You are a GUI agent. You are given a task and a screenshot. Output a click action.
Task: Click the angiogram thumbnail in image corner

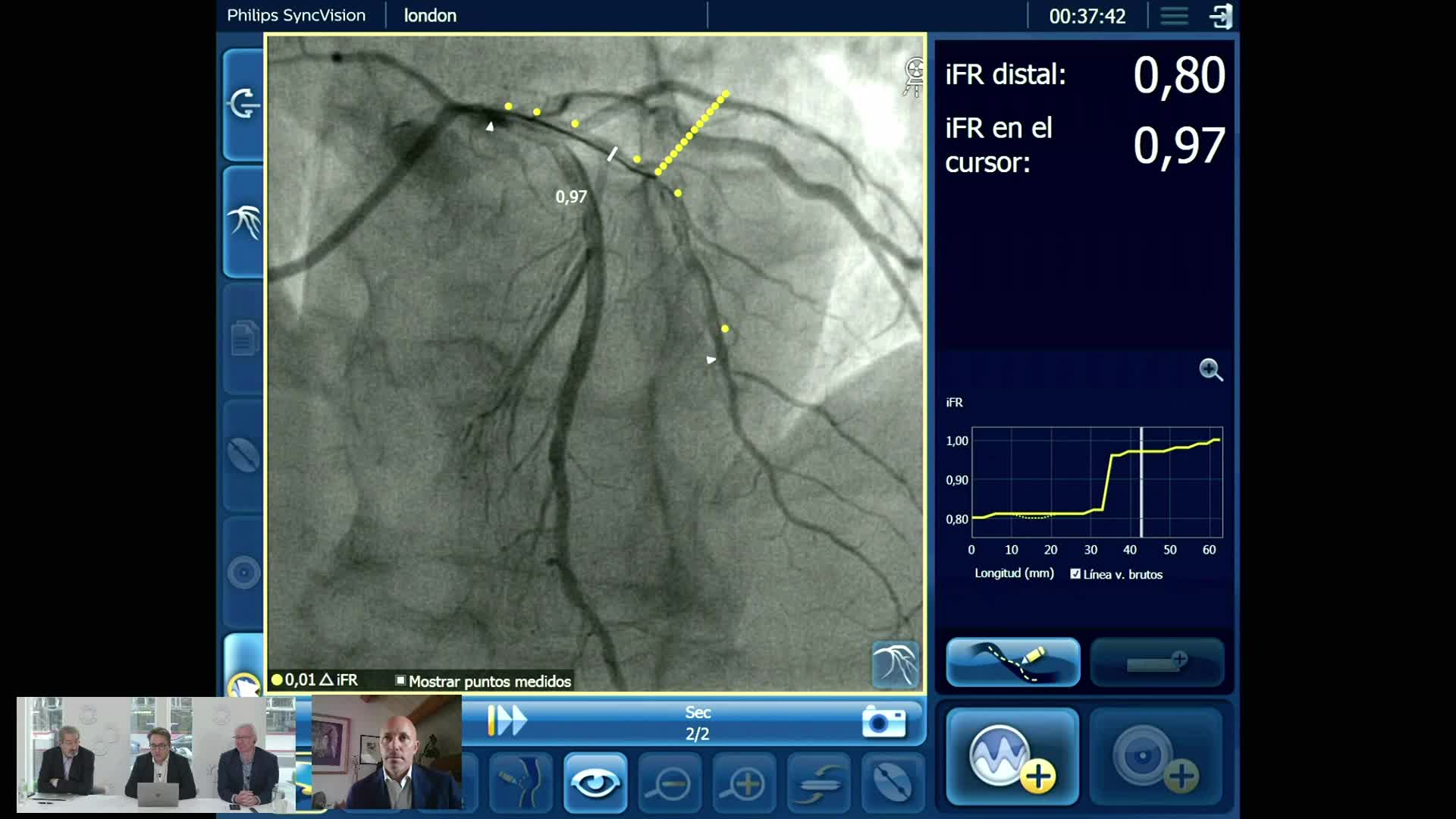click(x=895, y=664)
